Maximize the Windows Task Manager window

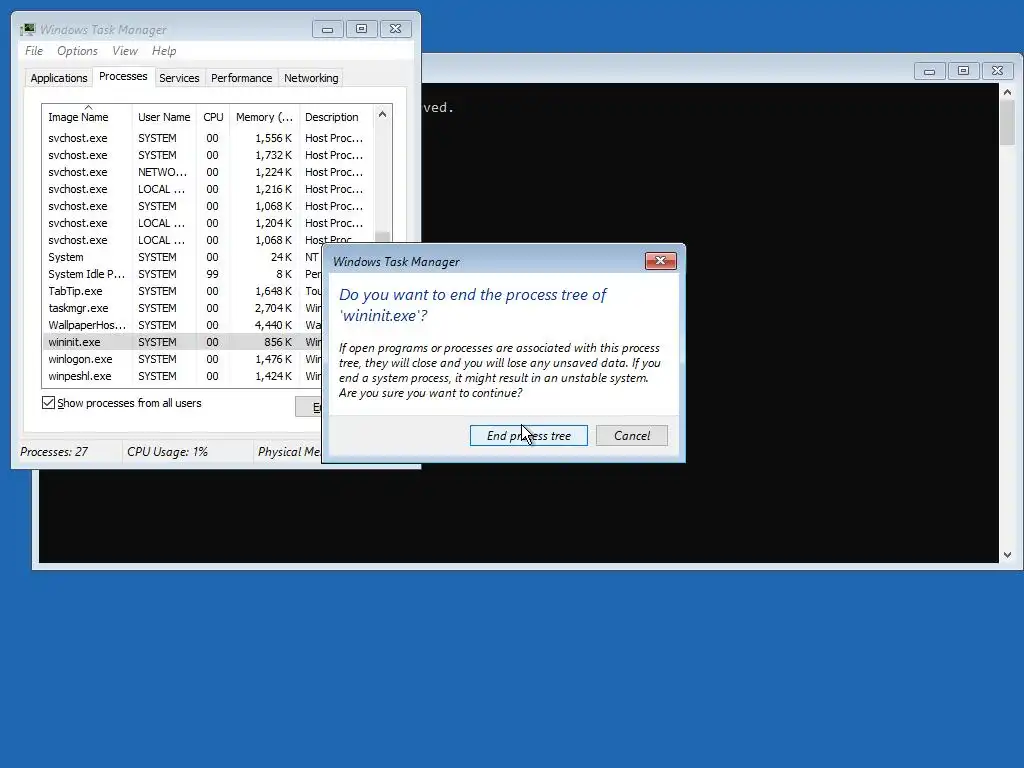[x=361, y=29]
